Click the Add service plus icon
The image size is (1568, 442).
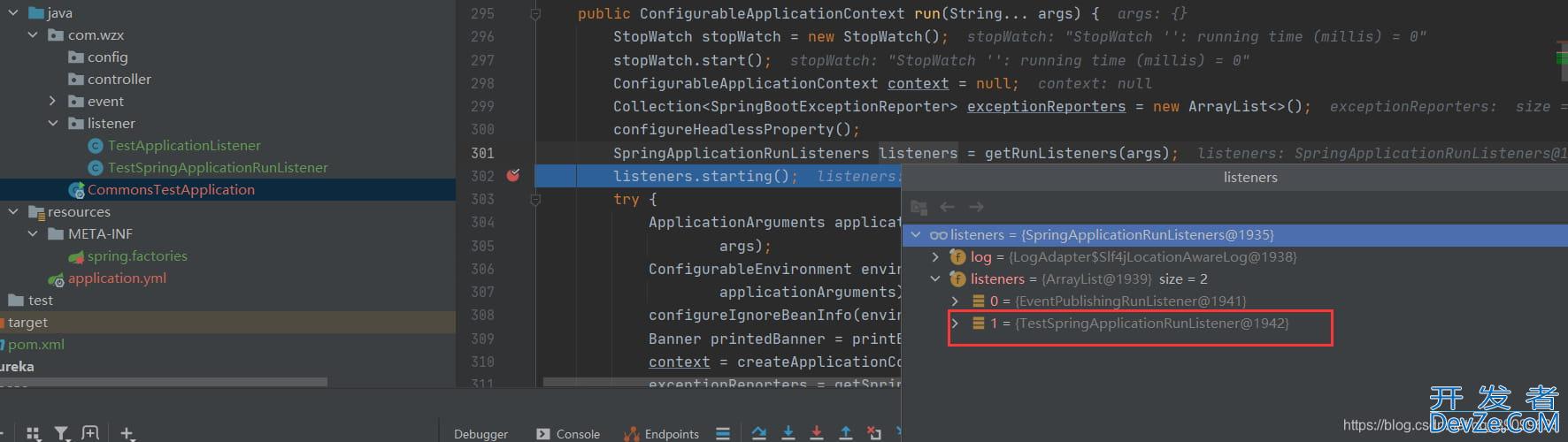coord(127,433)
